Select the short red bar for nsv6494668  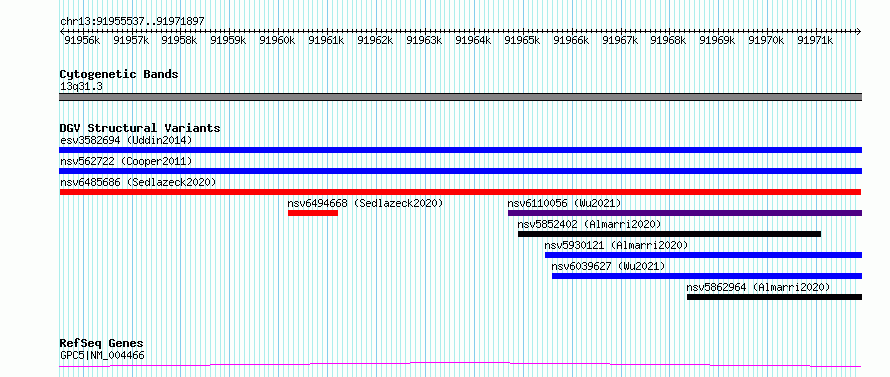click(x=313, y=213)
